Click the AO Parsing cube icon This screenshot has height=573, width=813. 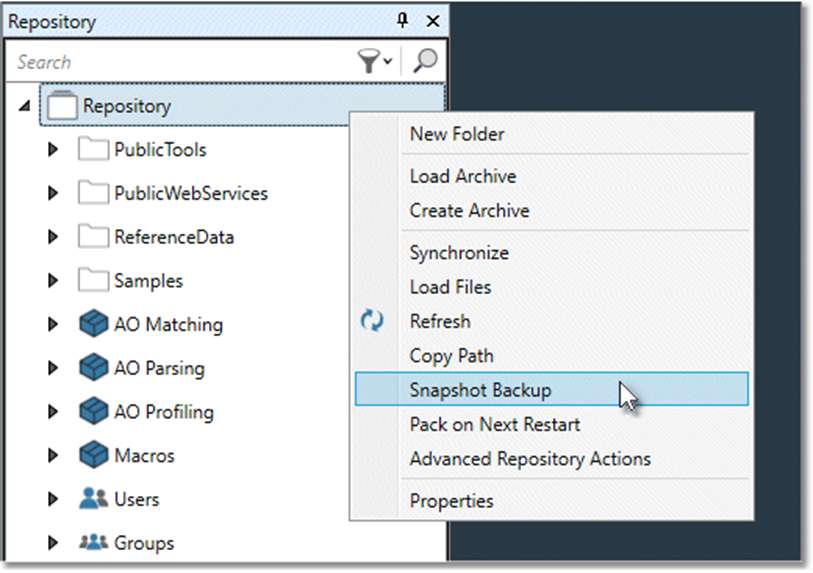[x=93, y=368]
